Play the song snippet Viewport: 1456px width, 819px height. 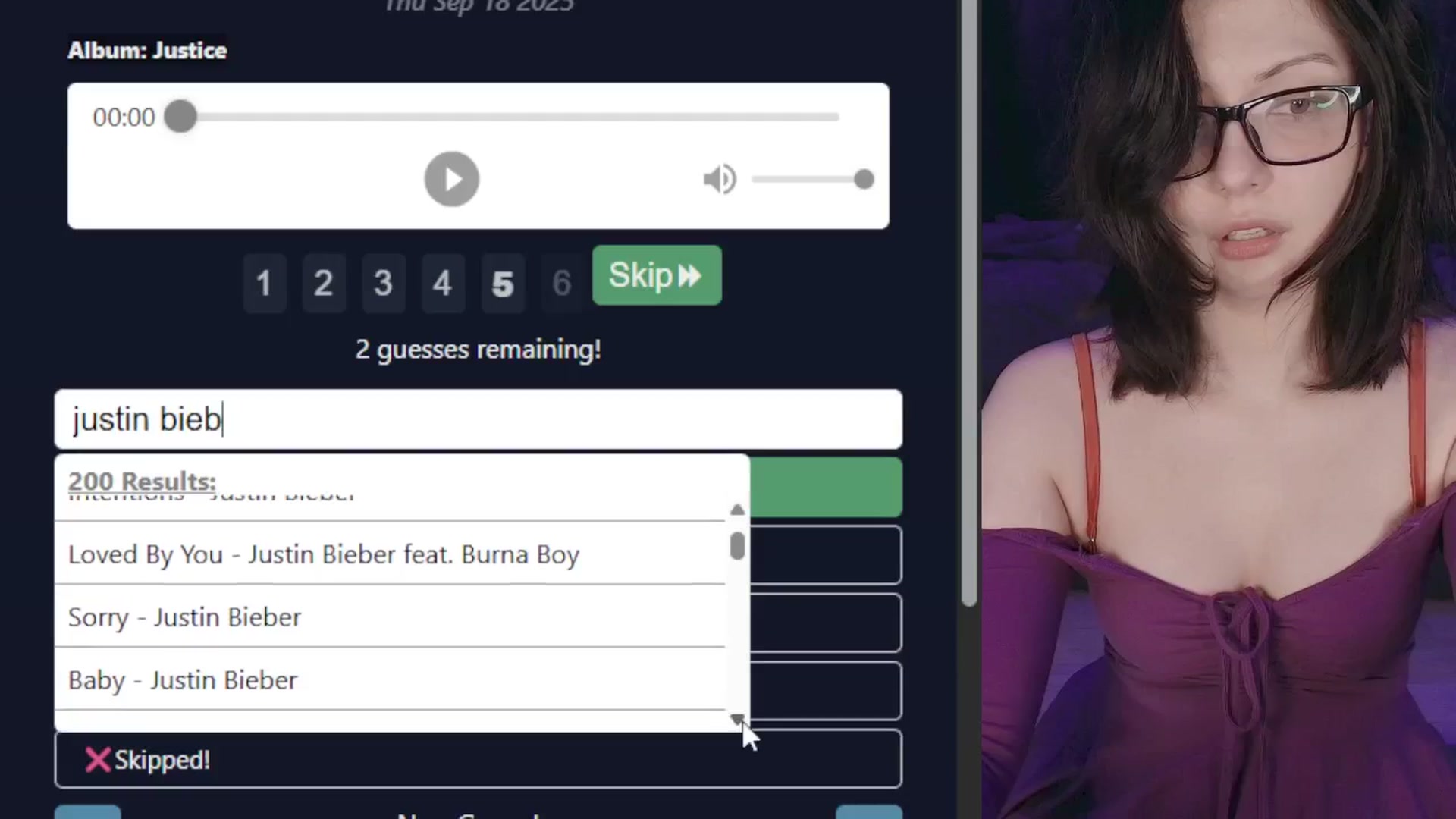(x=451, y=179)
